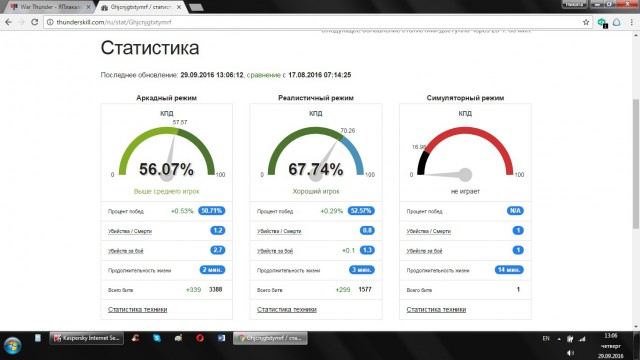Viewport: 640px width, 360px height.
Task: Select the Ghjcnjgbtymrf statistics tab
Action: pyautogui.click(x=141, y=7)
